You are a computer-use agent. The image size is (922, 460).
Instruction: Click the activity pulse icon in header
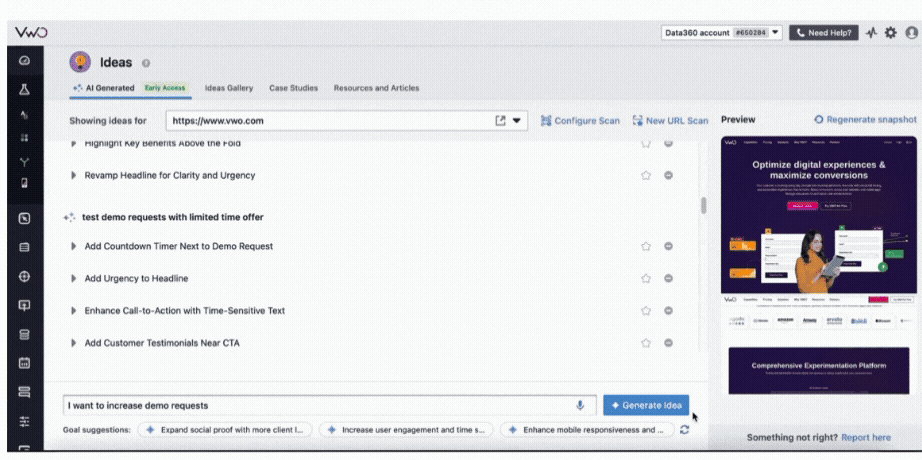871,33
